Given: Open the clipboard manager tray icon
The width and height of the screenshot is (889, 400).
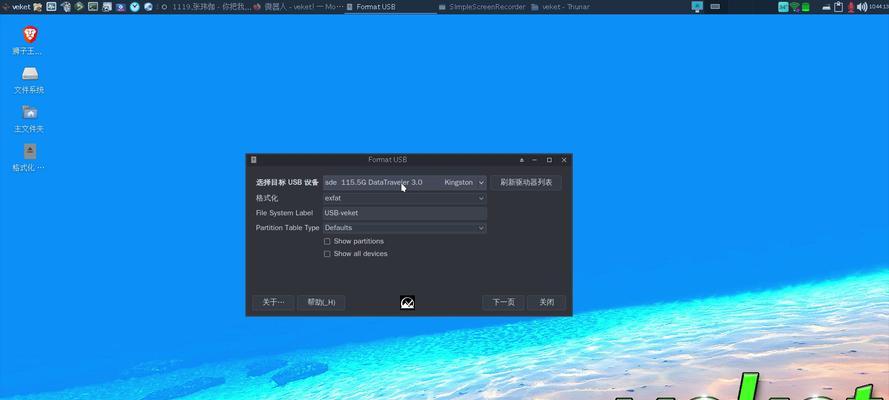Looking at the screenshot, I should click(838, 7).
